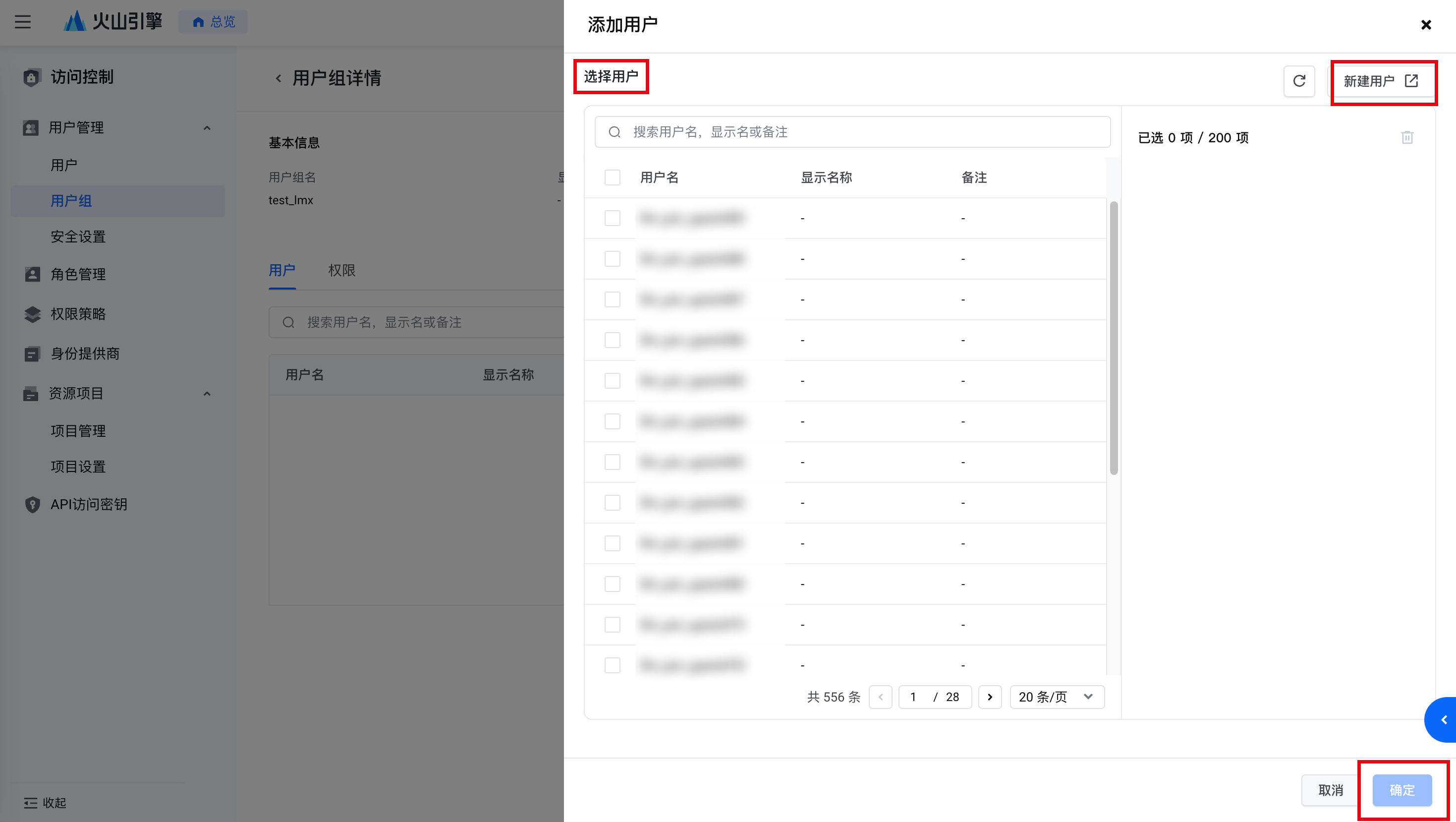
Task: Switch to the 权限 tab
Action: point(342,270)
